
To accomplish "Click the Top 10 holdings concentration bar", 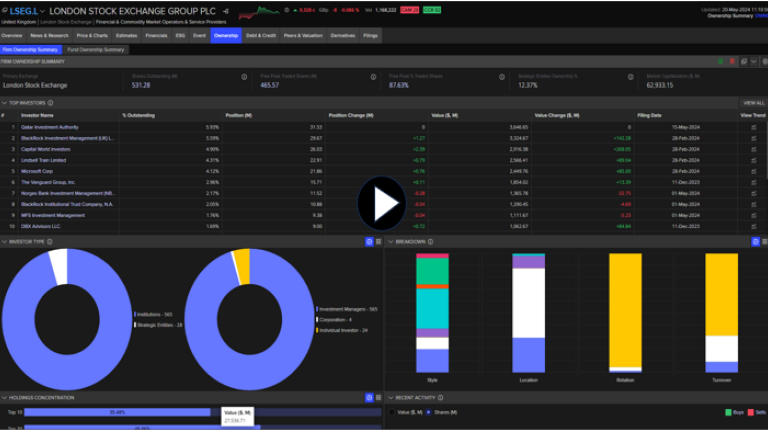I will [x=118, y=411].
